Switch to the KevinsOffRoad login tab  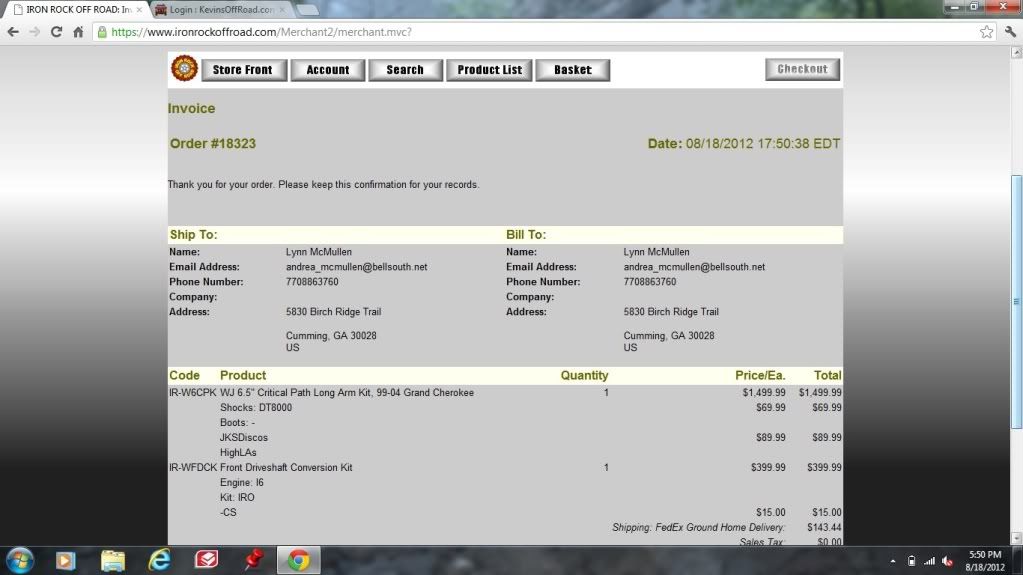coord(221,10)
